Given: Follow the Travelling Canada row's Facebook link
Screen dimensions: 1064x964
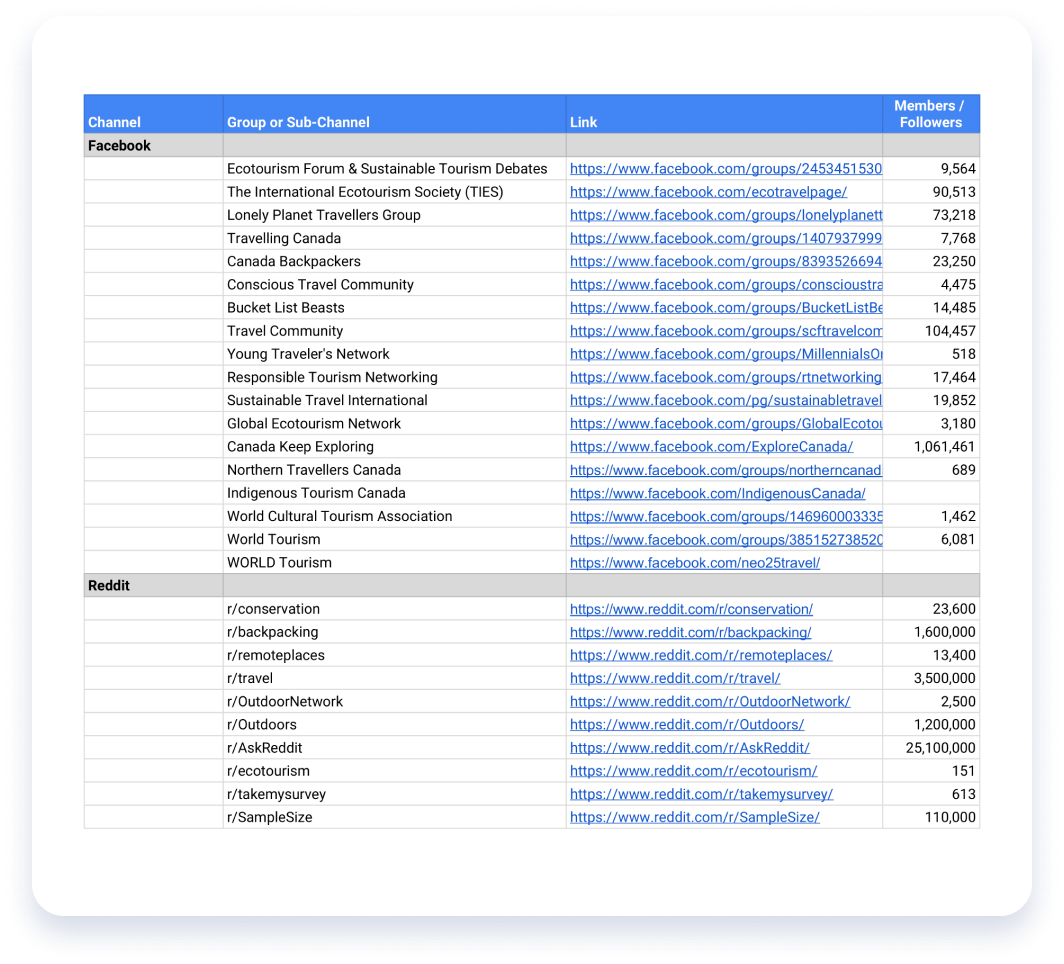Looking at the screenshot, I should pos(725,238).
